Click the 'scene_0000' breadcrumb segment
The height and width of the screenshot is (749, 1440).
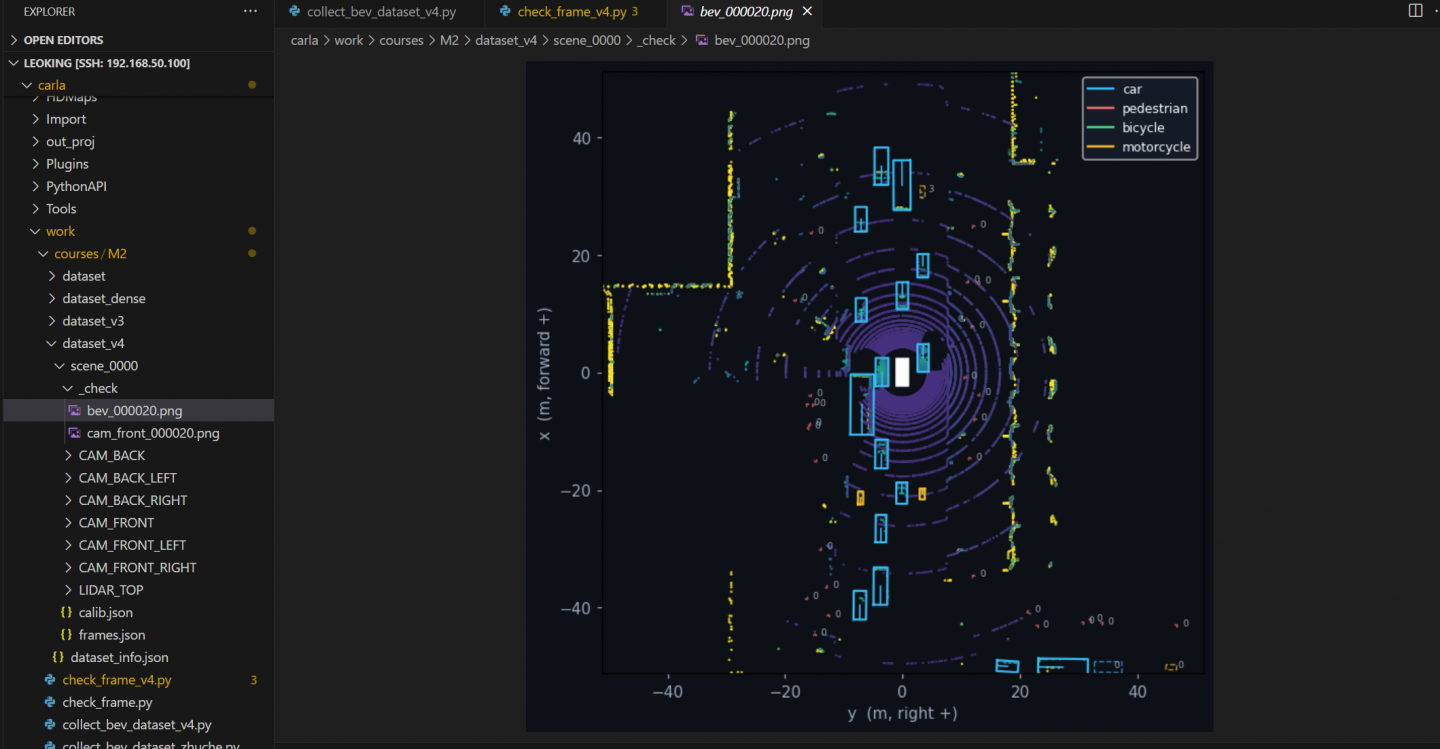587,40
